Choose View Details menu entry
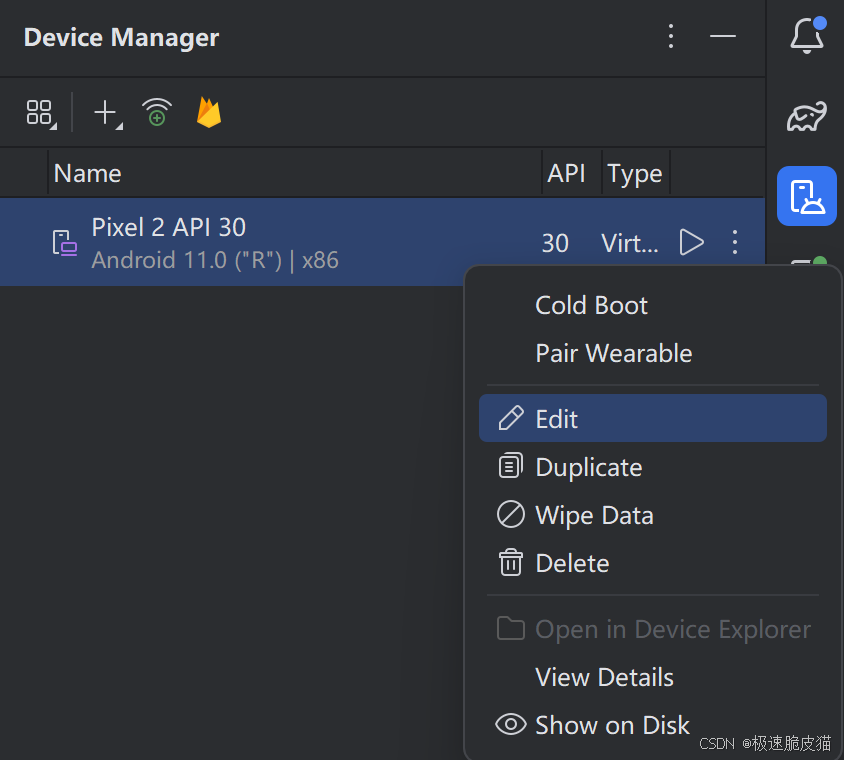The height and width of the screenshot is (760, 844). [652, 677]
